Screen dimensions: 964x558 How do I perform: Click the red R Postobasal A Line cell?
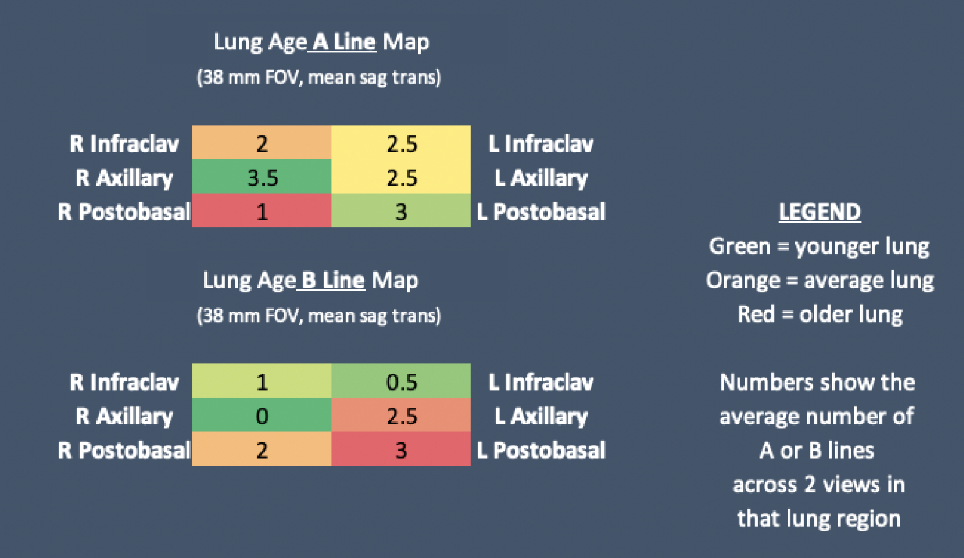point(262,212)
